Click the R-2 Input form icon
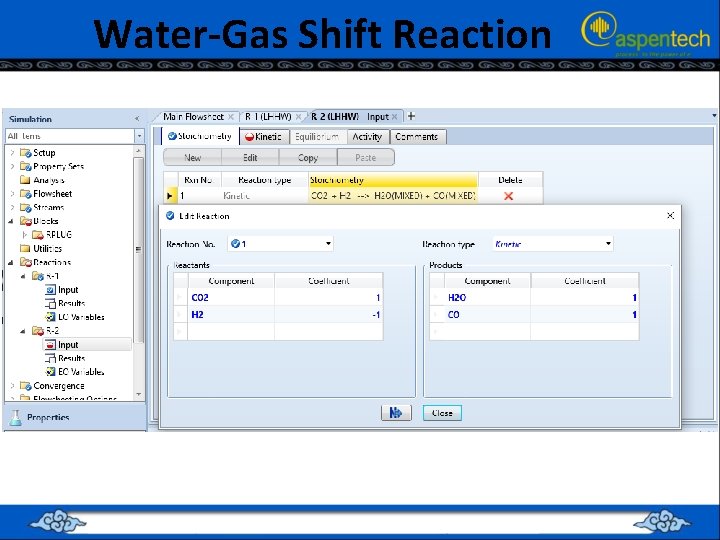This screenshot has width=720, height=540. click(x=50, y=345)
